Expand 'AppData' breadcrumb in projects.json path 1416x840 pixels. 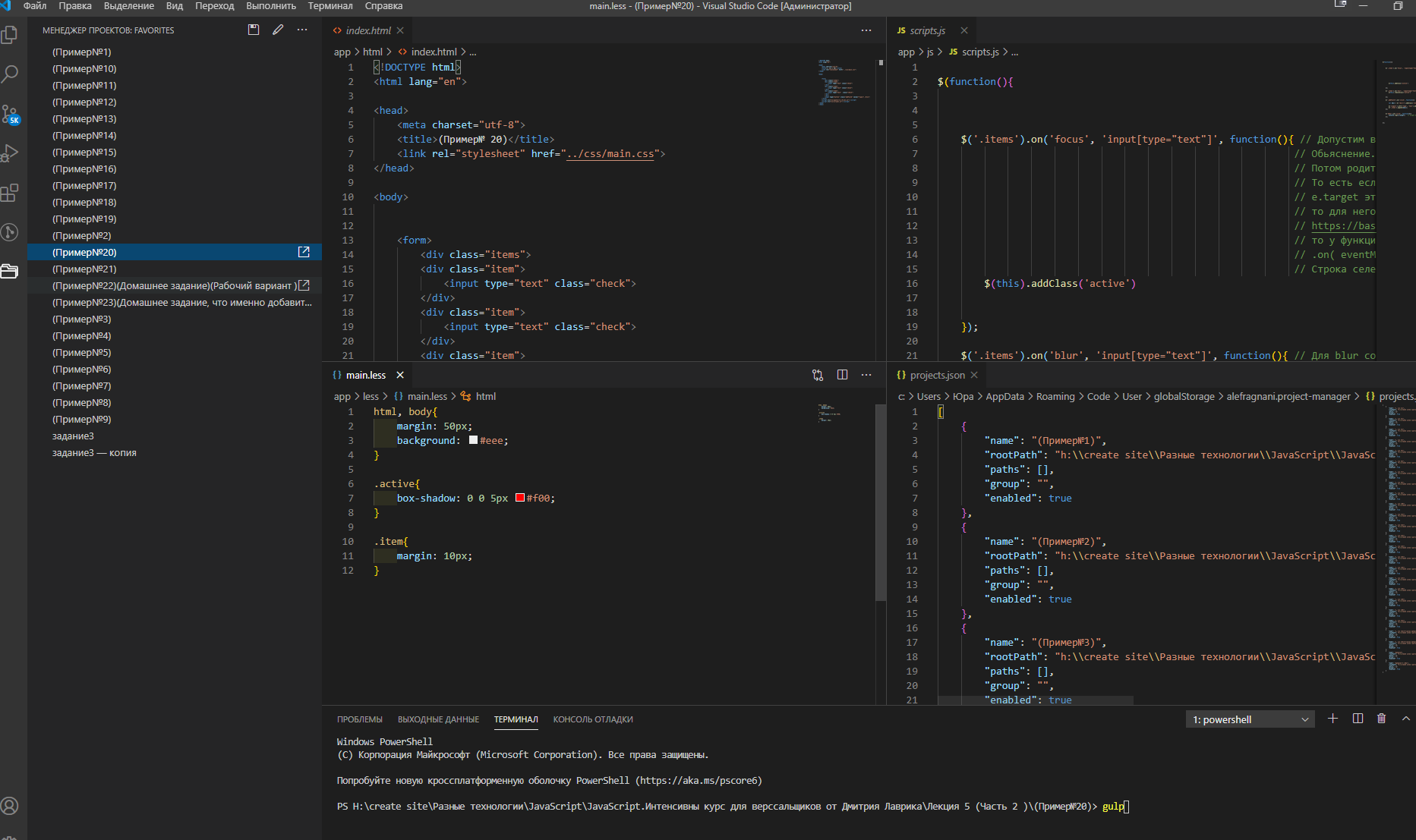point(1004,396)
